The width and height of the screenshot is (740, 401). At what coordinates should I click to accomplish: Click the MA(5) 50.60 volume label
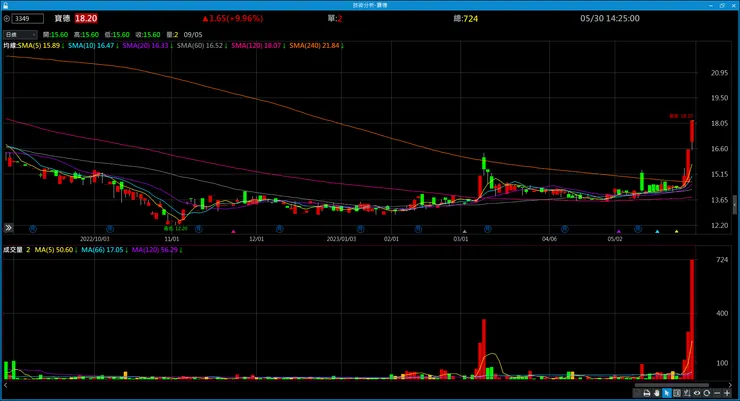click(x=56, y=250)
